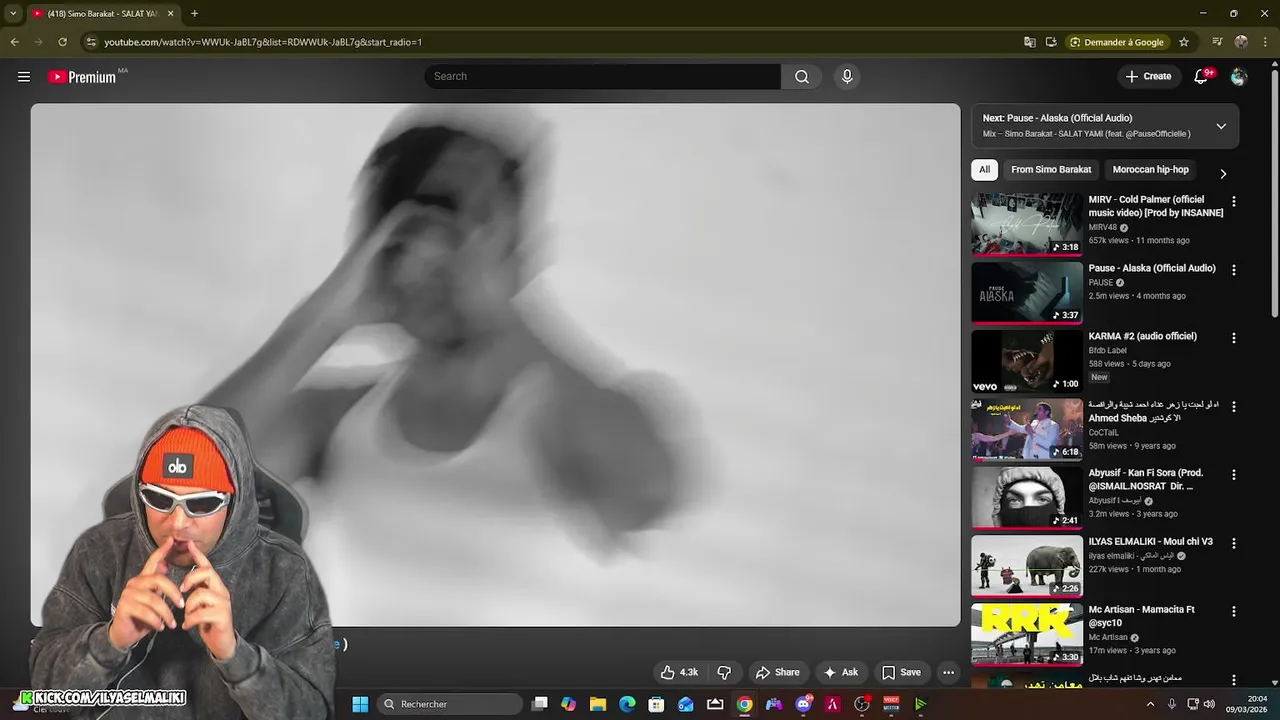
Task: Like the video with thumbs up
Action: [x=679, y=672]
